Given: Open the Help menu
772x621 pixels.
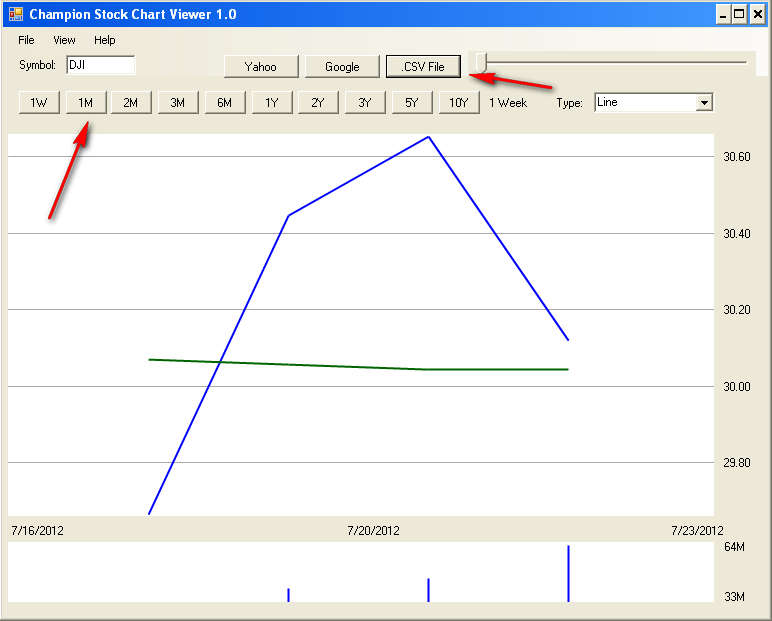Looking at the screenshot, I should (104, 40).
